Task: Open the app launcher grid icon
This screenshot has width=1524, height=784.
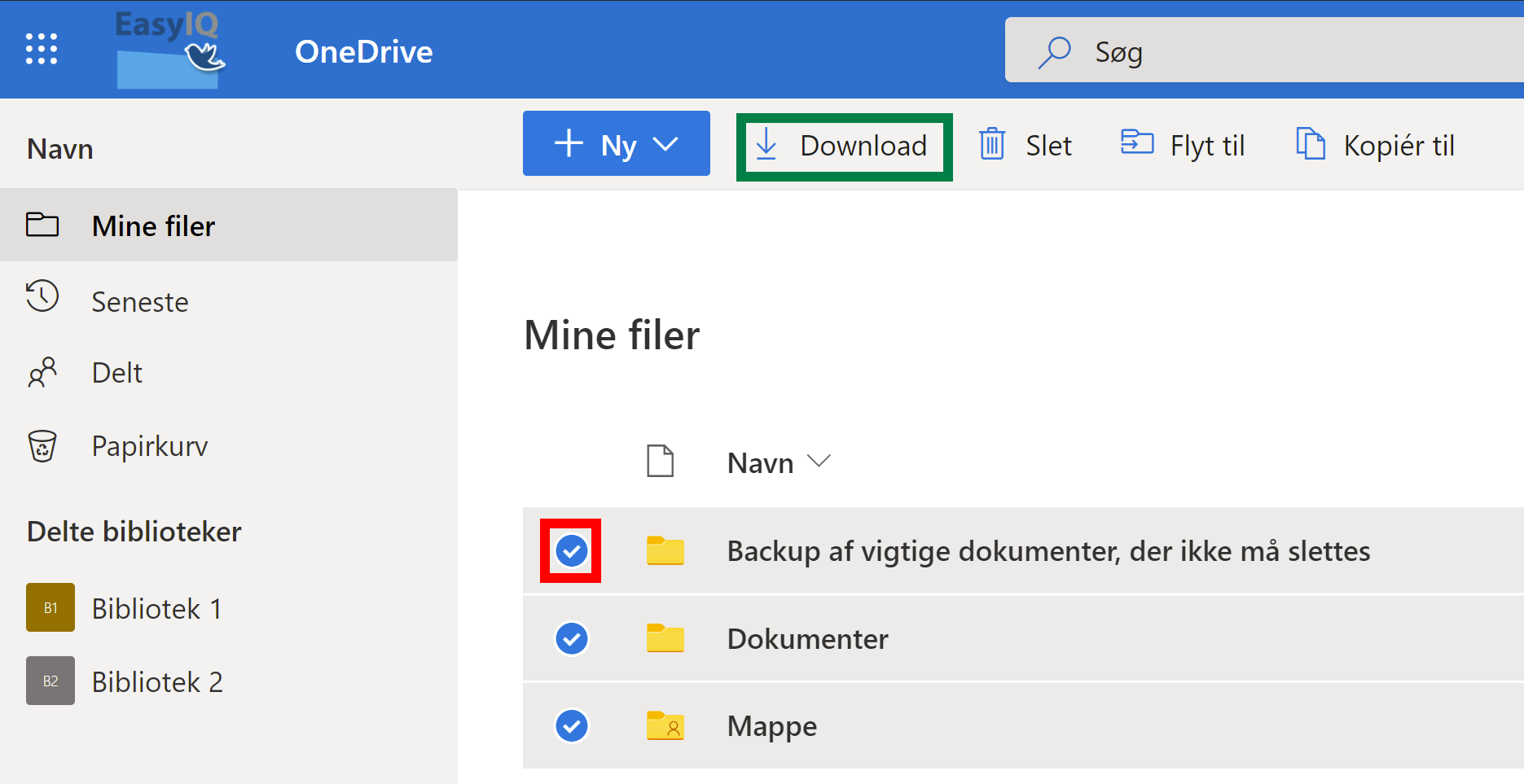Action: pos(42,49)
